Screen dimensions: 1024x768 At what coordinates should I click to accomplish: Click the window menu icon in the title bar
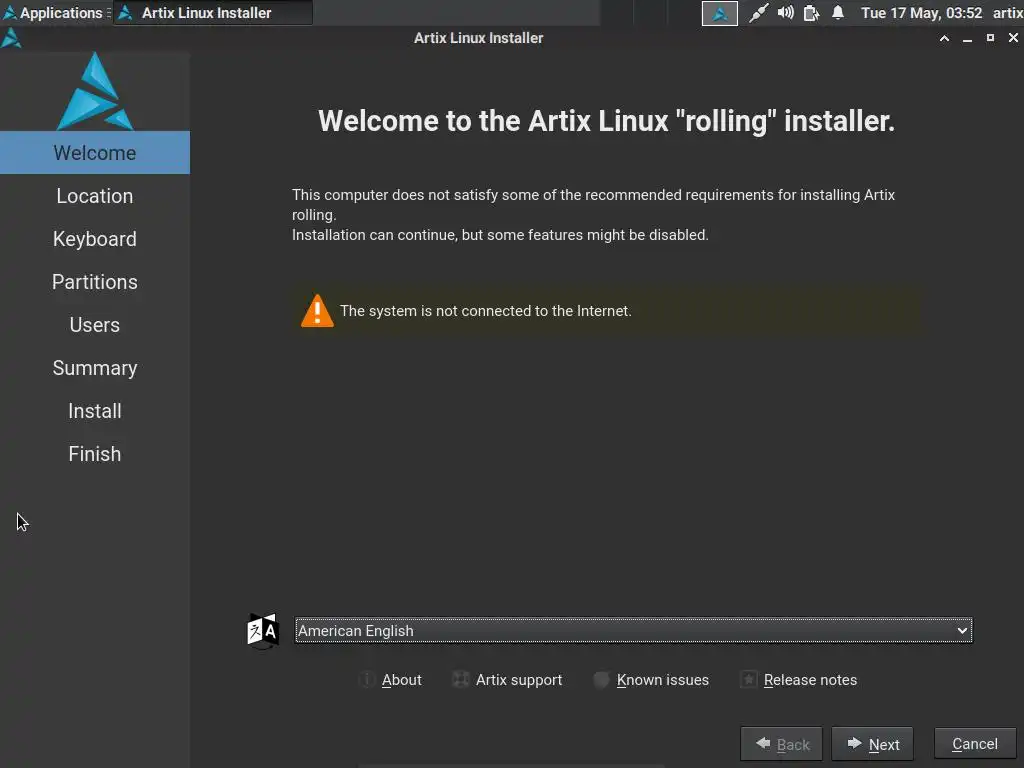pos(11,38)
